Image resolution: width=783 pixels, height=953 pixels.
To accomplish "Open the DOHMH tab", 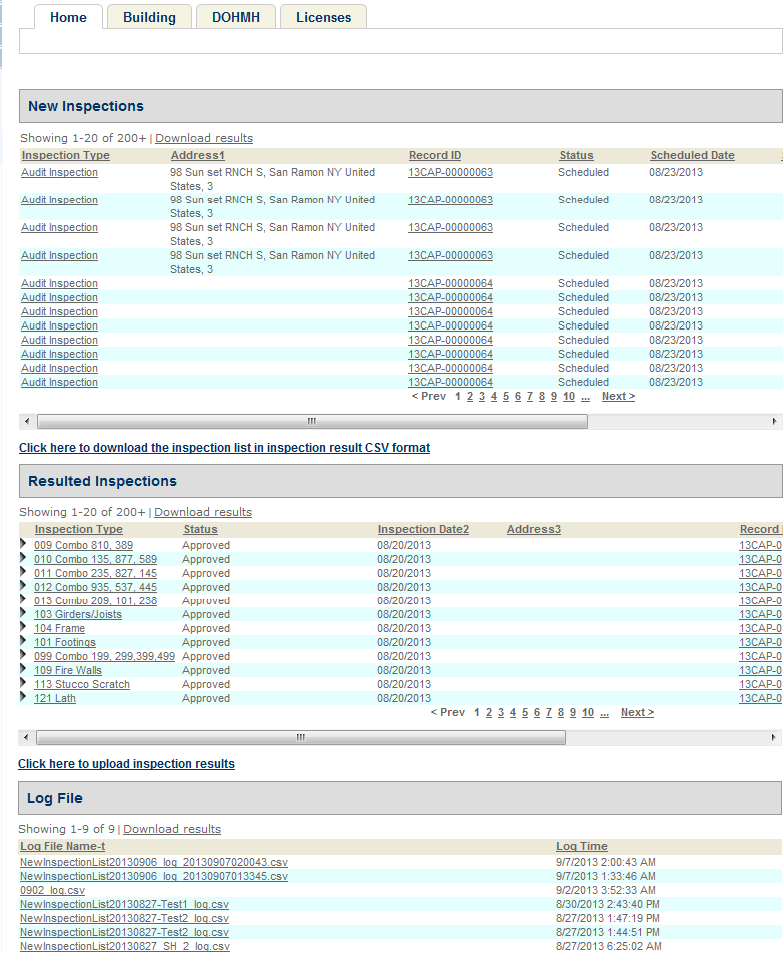I will [x=235, y=17].
